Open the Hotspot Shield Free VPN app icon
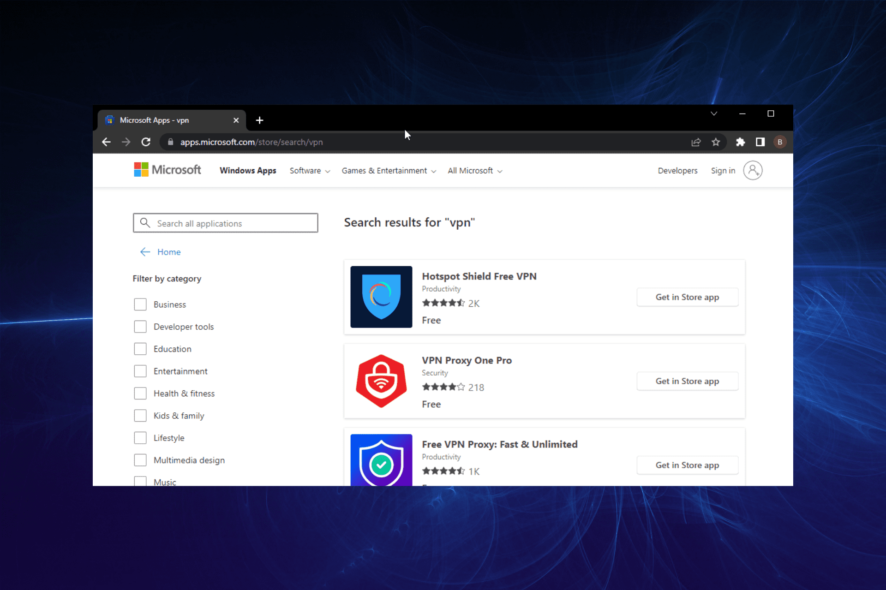The height and width of the screenshot is (590, 886). (381, 297)
